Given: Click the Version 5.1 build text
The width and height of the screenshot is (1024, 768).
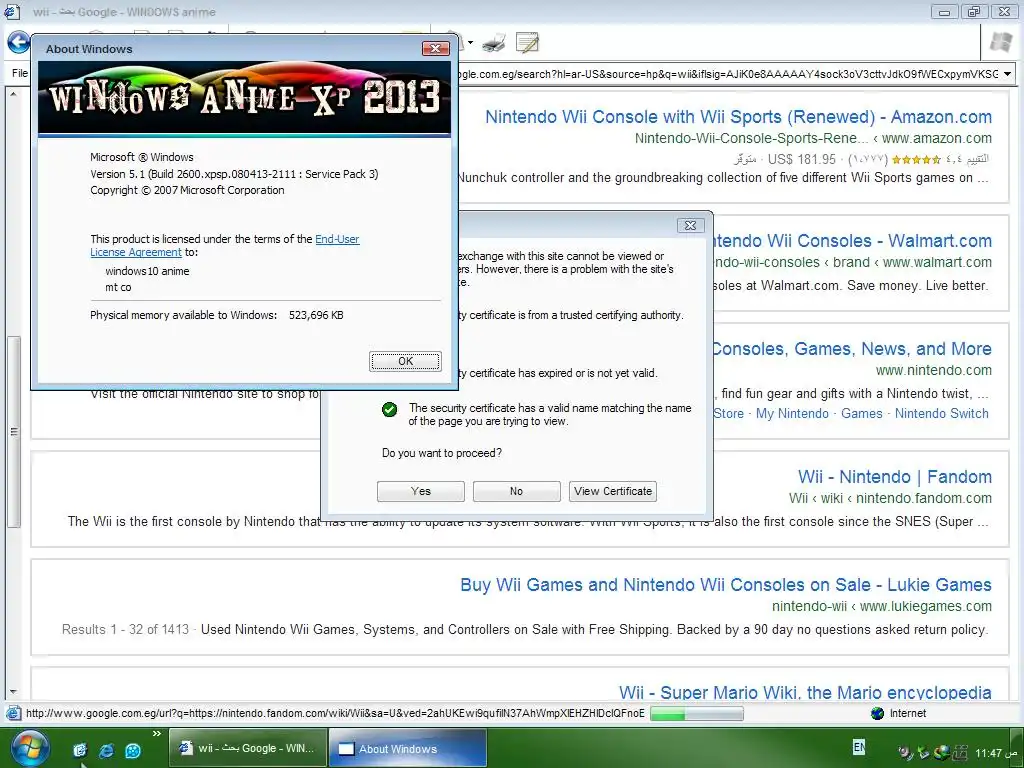Looking at the screenshot, I should click(x=234, y=174).
